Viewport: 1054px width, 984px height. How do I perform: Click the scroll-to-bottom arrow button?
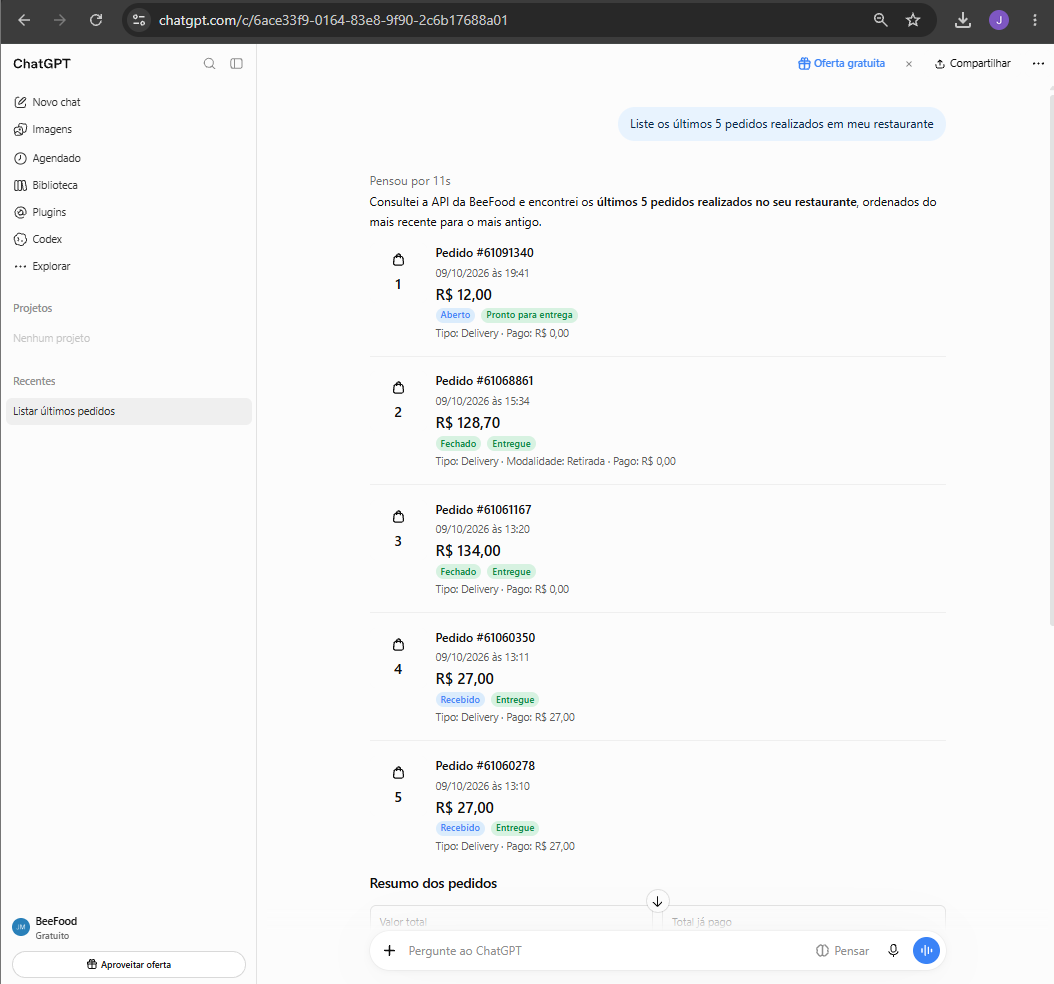coord(657,901)
